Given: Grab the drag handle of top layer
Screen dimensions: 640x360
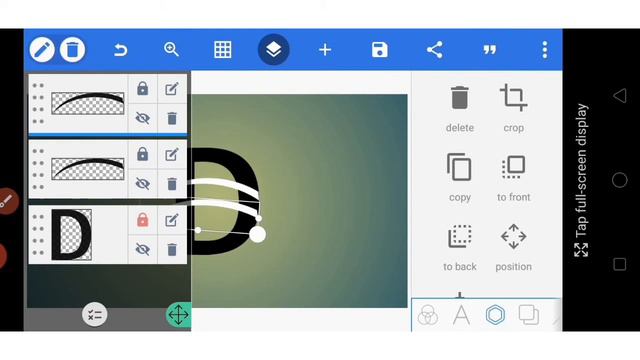Looking at the screenshot, I should 38,103.
